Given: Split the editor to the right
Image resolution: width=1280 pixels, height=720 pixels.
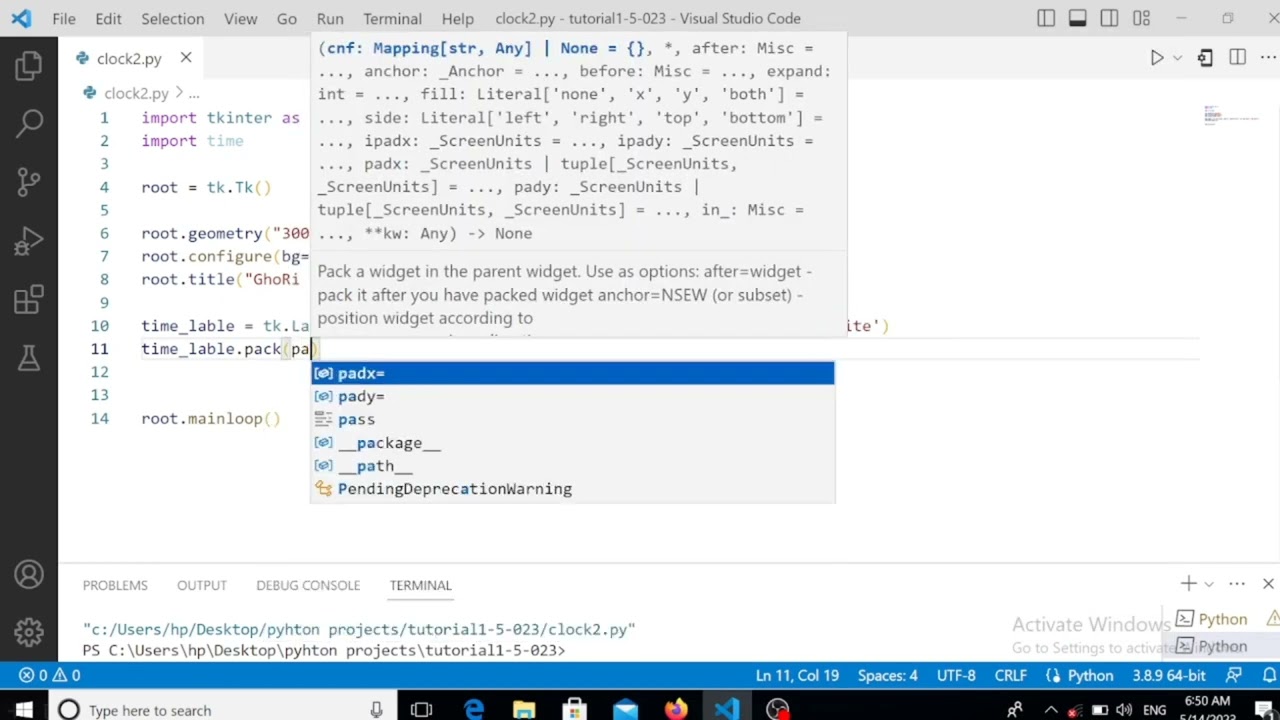Looking at the screenshot, I should 1237,58.
